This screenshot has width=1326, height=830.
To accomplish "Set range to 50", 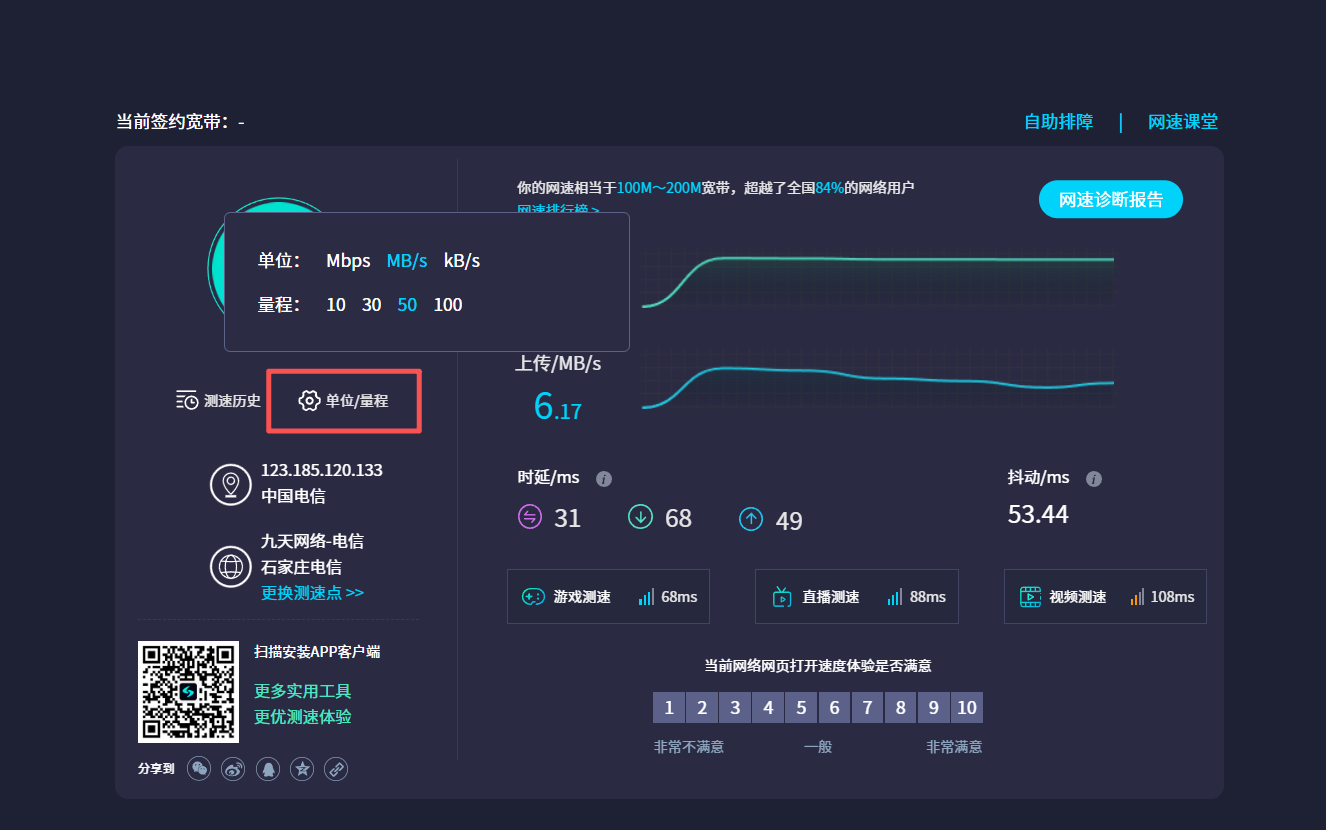I will [407, 305].
